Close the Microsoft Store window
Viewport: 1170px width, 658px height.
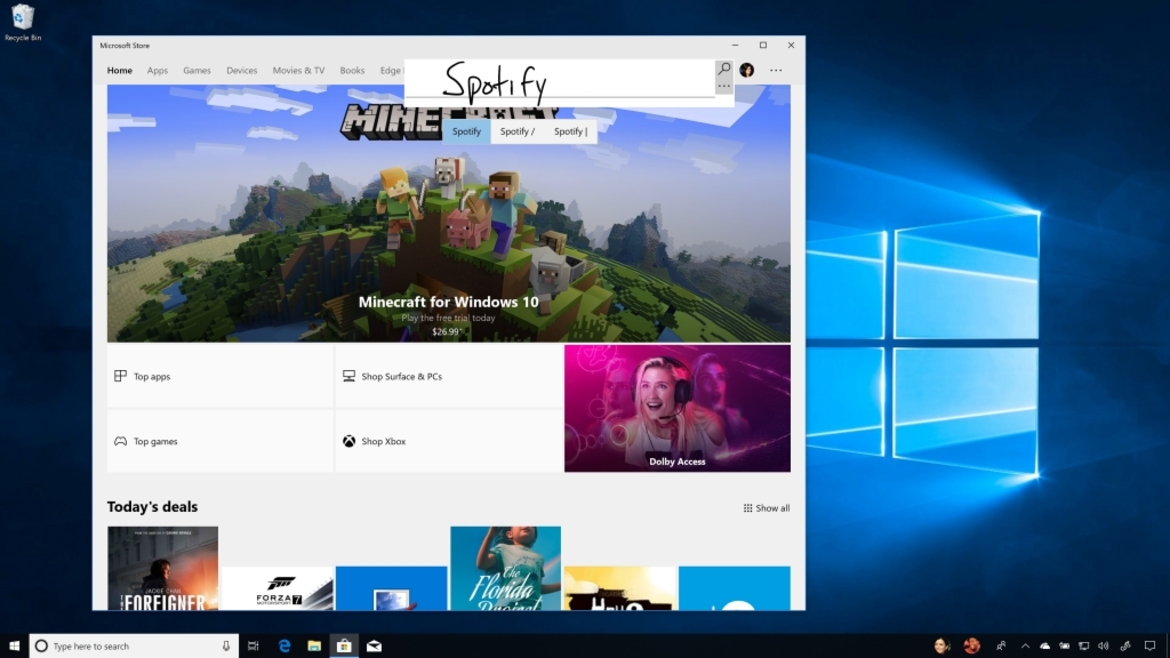coord(791,46)
